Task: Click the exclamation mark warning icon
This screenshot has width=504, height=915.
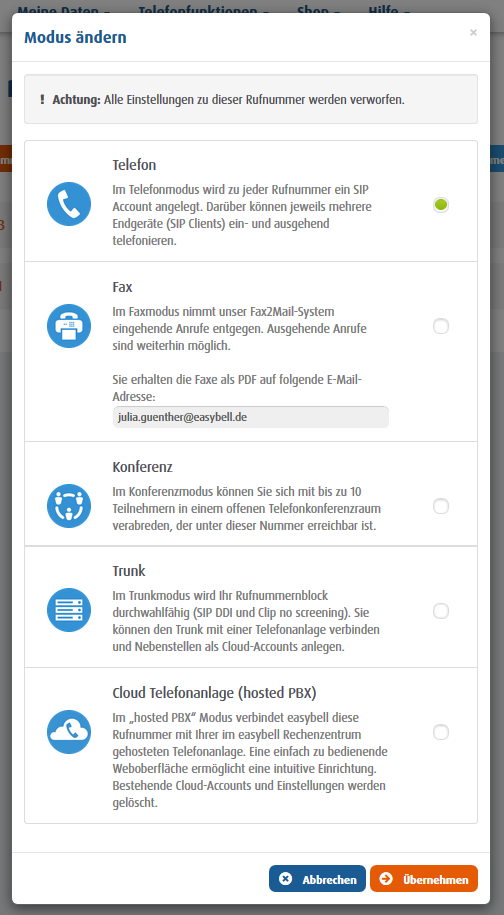Action: [x=42, y=100]
